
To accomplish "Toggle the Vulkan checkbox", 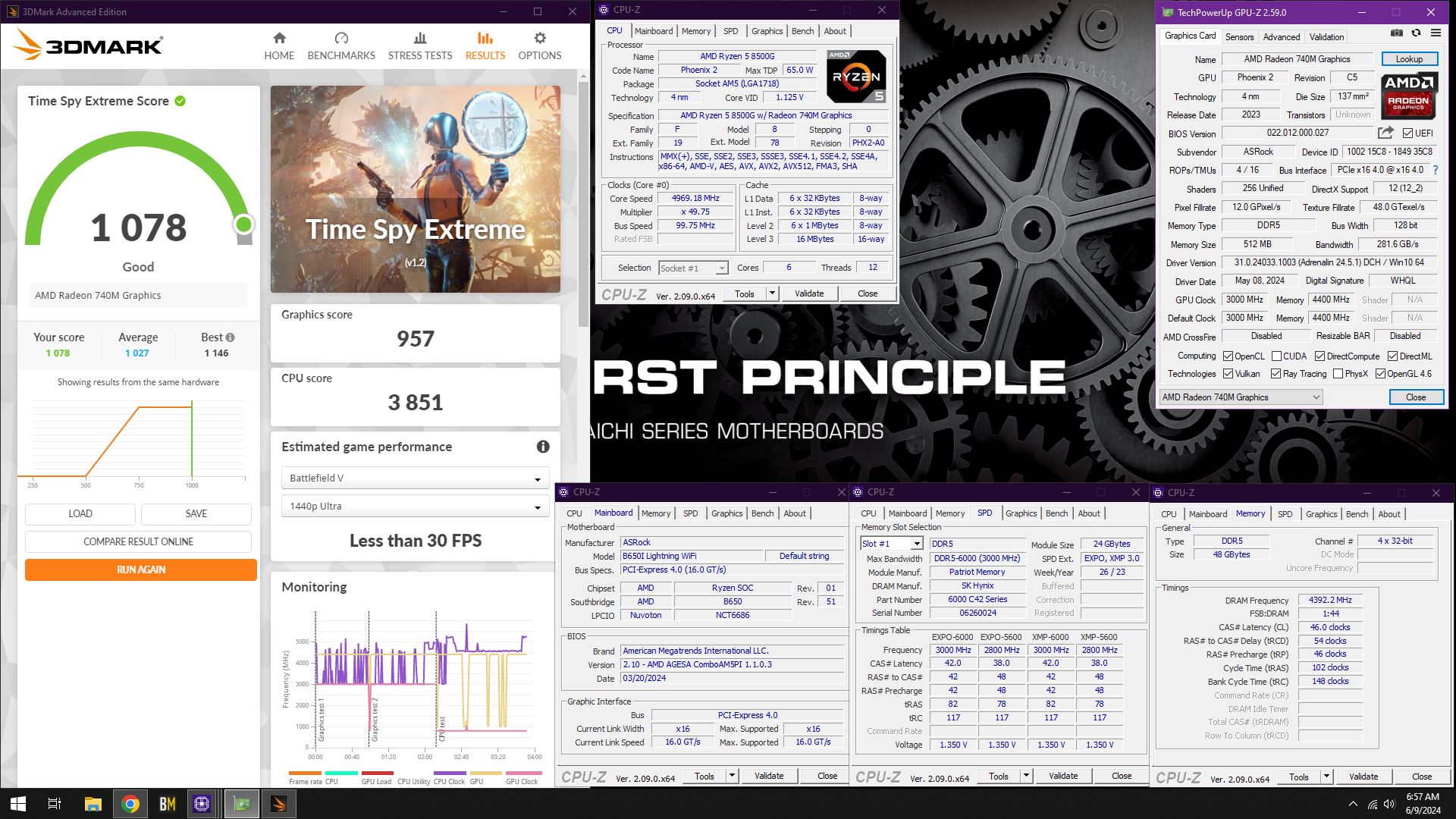I will pyautogui.click(x=1228, y=374).
